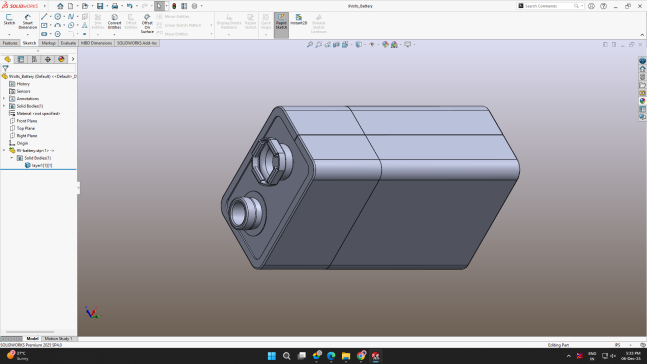Open the PropertyManager tab in the panel

click(21, 59)
